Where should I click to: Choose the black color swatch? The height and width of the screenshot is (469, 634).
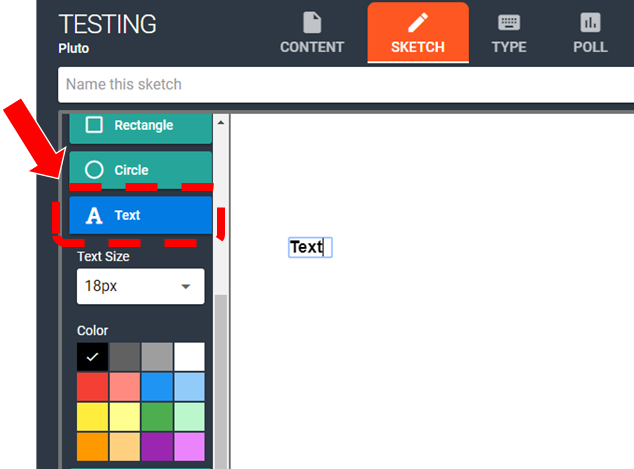pyautogui.click(x=93, y=357)
